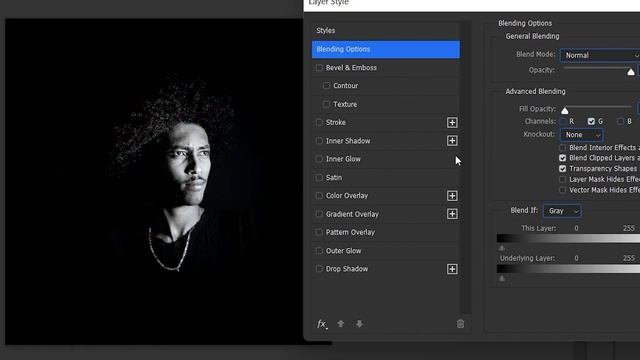Add another Color Overlay with plus icon

coord(452,196)
